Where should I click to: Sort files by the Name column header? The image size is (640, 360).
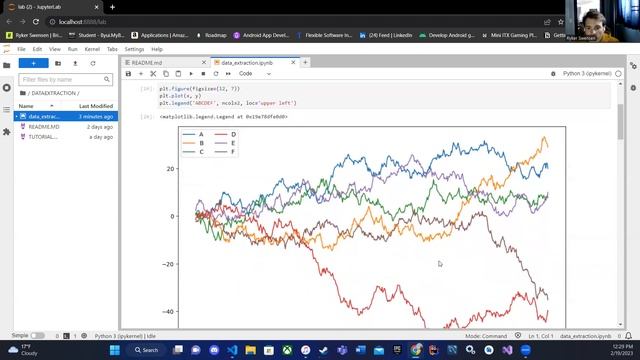pos(26,106)
